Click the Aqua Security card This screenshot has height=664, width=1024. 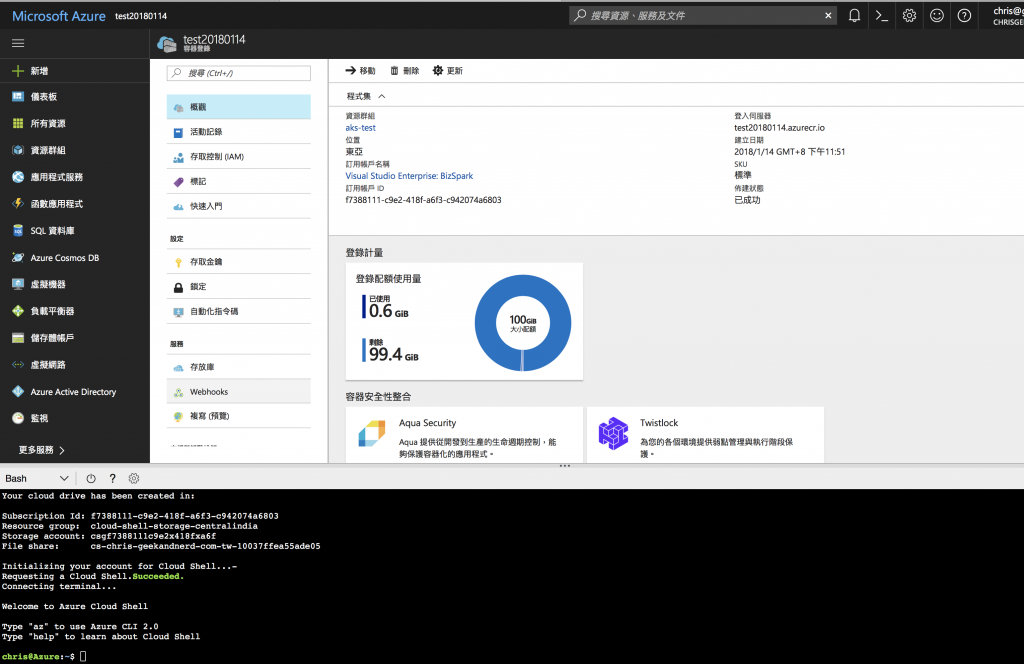coord(464,435)
